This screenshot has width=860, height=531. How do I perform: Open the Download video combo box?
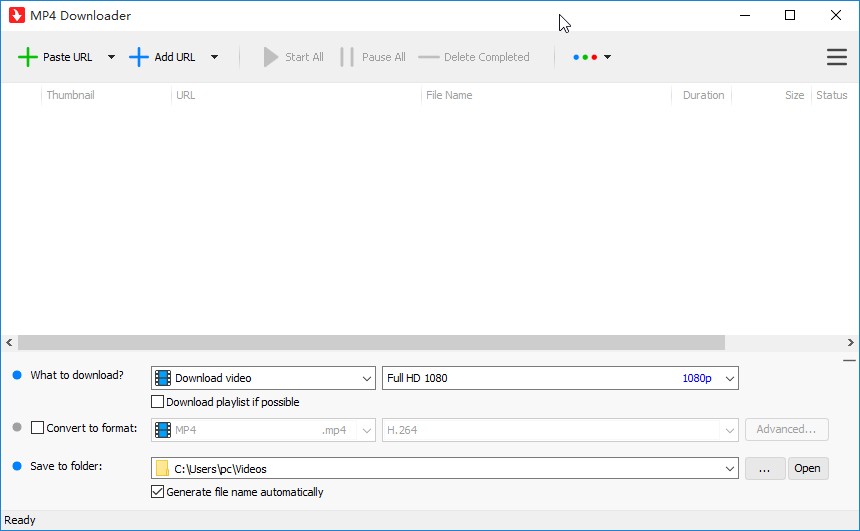pos(263,378)
